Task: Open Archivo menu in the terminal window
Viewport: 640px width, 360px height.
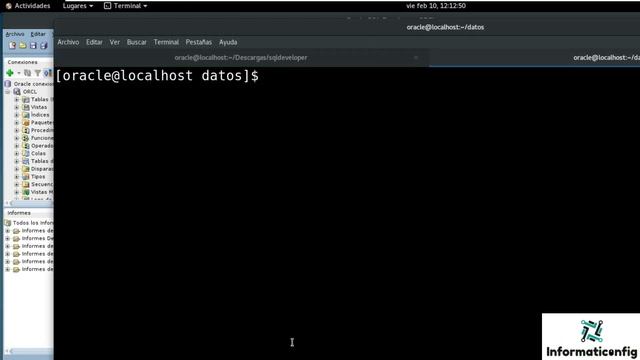Action: tap(68, 42)
